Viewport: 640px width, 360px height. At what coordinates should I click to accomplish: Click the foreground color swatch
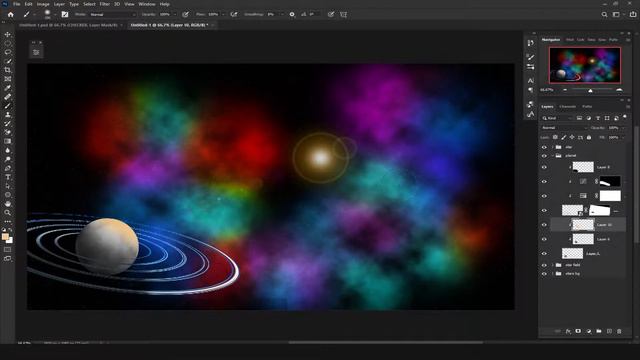click(x=5, y=237)
